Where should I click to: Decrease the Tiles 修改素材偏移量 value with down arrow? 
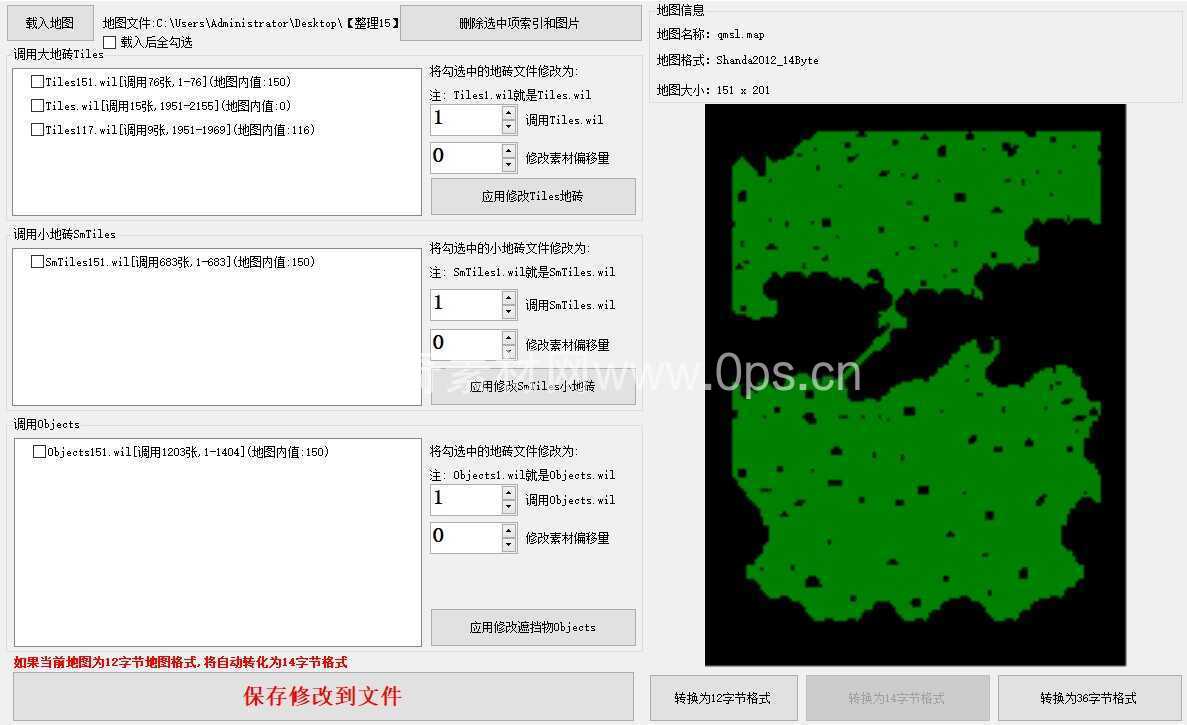point(509,165)
